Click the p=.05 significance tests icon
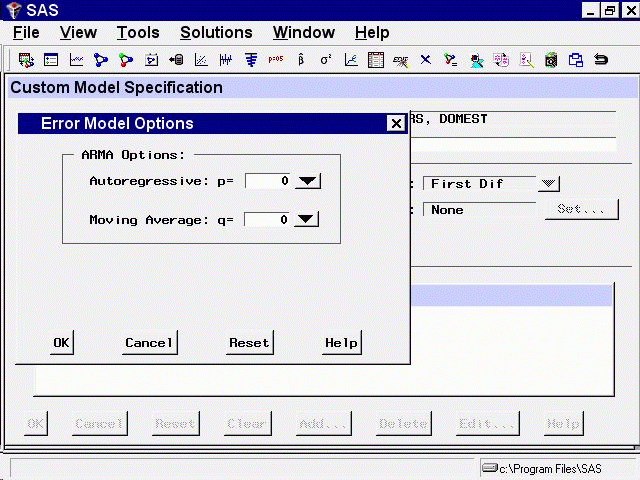Screen dimensions: 640x480 coord(276,59)
